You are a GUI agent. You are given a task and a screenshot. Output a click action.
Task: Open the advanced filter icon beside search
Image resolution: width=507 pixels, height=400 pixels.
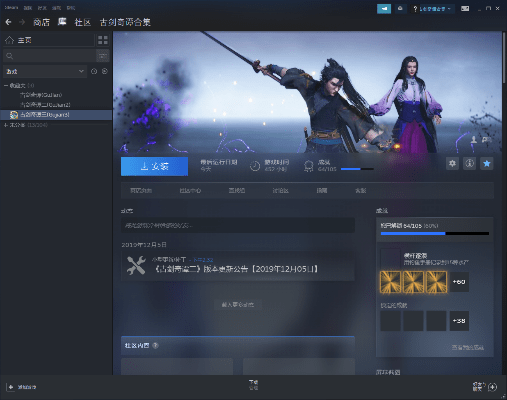103,56
